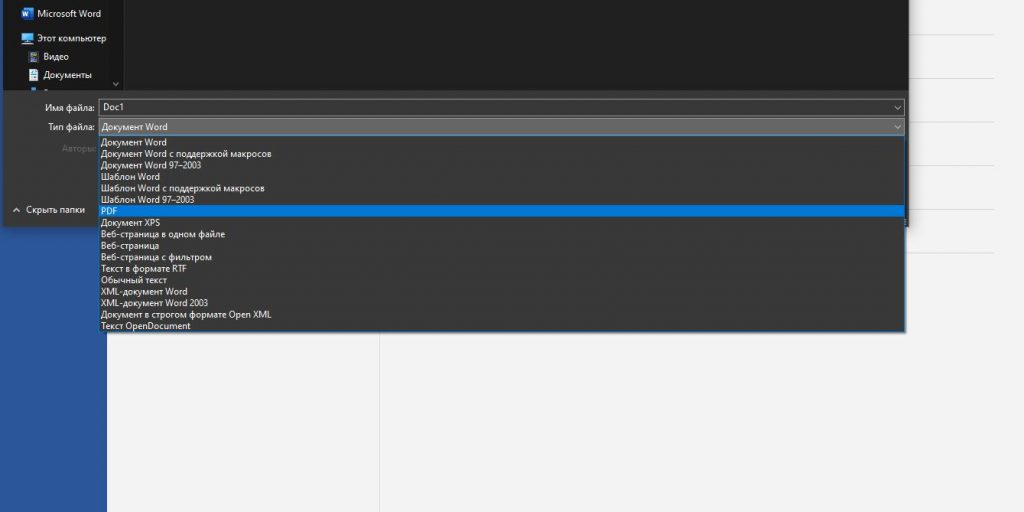Click the Видео folder icon
Viewport: 1024px width, 512px height.
tap(33, 57)
